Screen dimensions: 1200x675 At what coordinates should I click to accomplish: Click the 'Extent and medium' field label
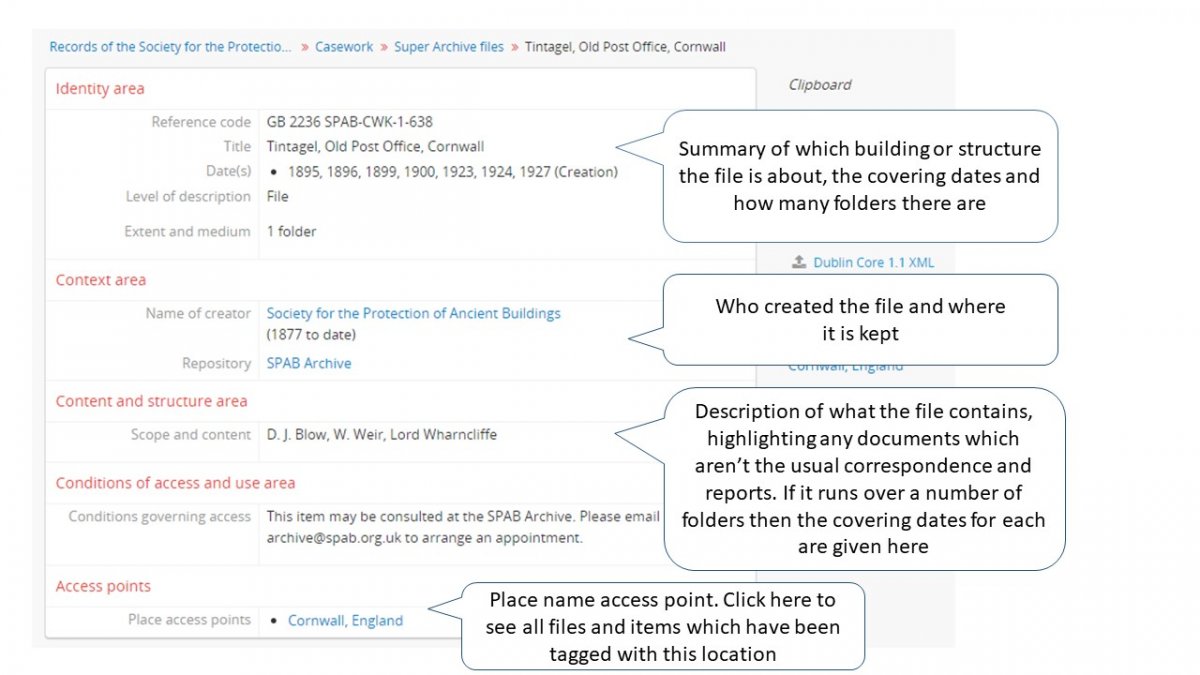pyautogui.click(x=188, y=232)
